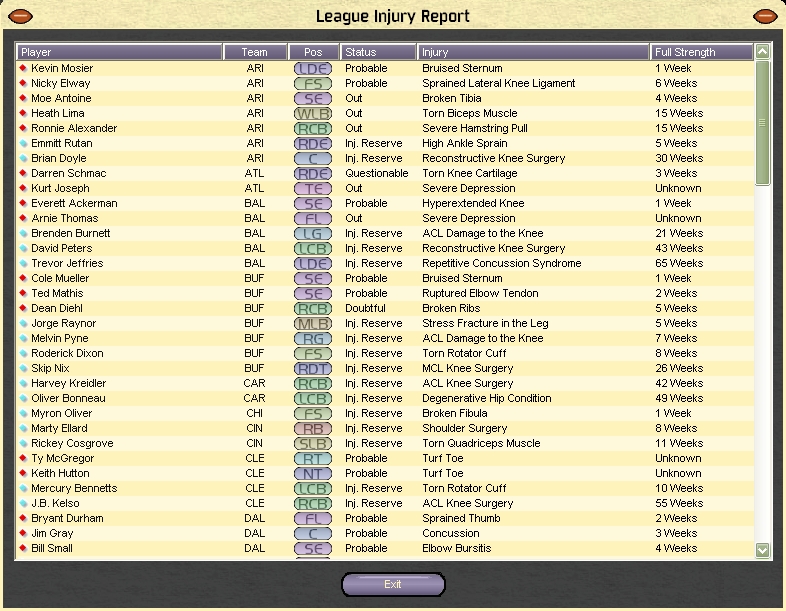Click the blue diamond marker beside Brian Doyle
This screenshot has height=611, width=786.
(24, 159)
